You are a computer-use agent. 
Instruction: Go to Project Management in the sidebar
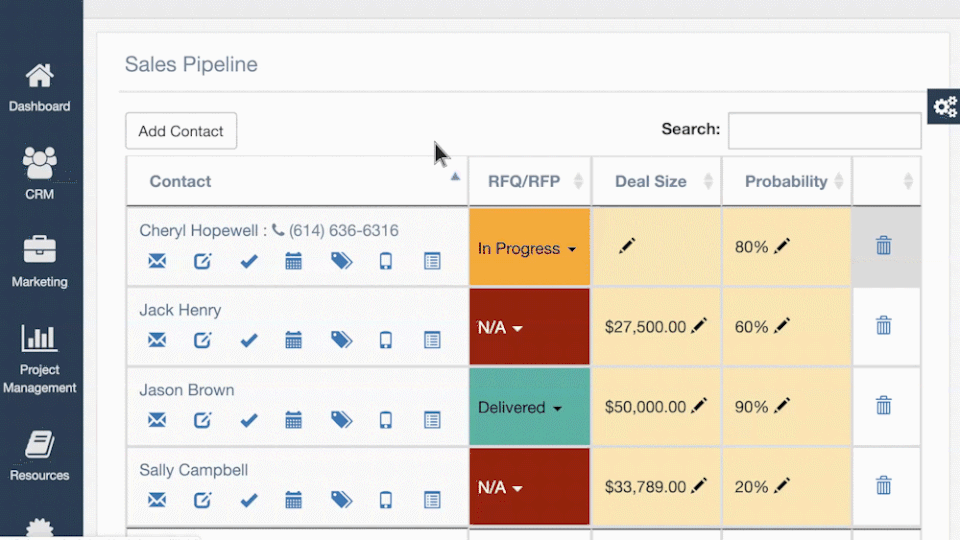coord(40,359)
